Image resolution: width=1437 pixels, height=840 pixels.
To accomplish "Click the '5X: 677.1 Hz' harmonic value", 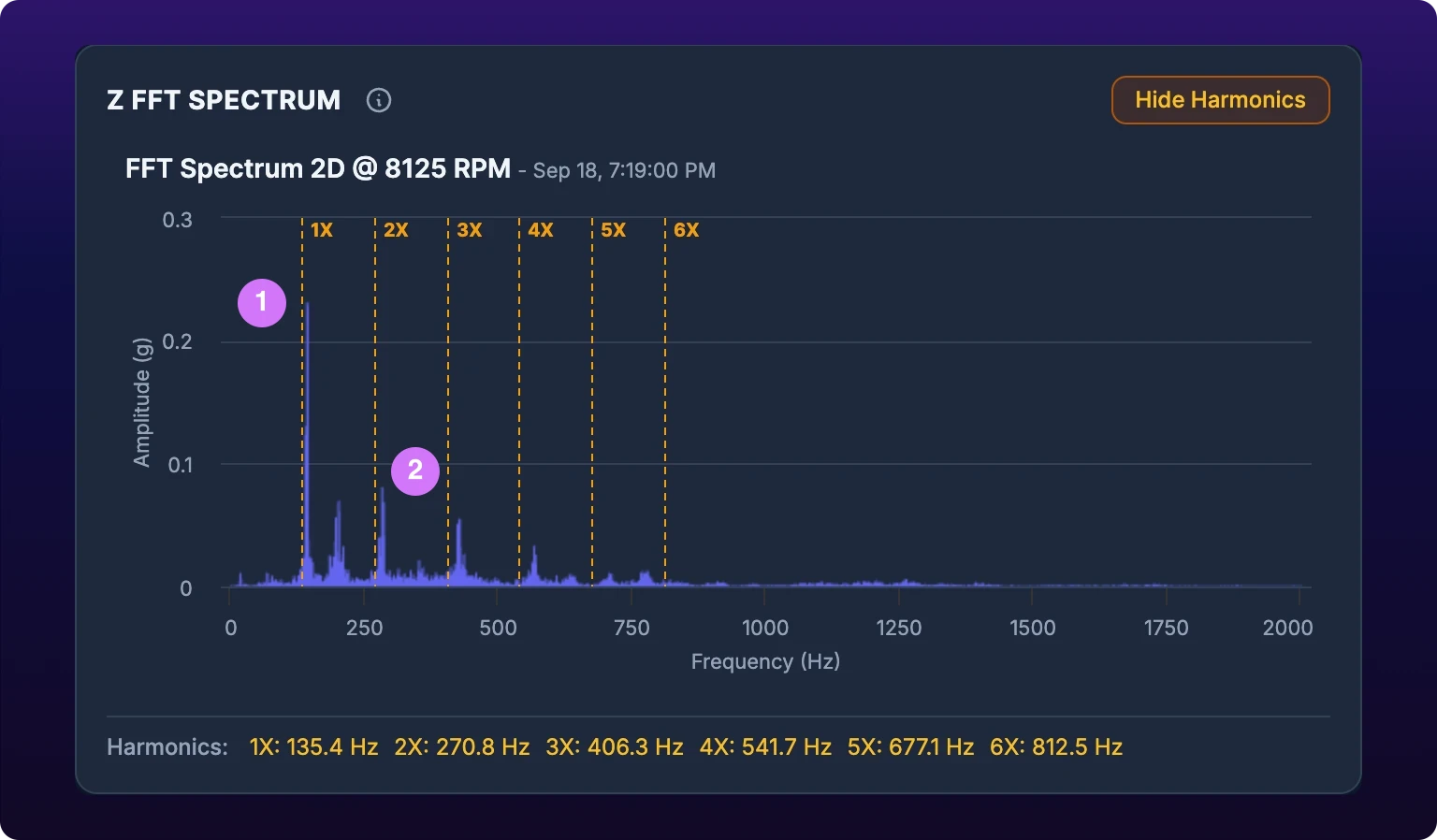I will 910,747.
